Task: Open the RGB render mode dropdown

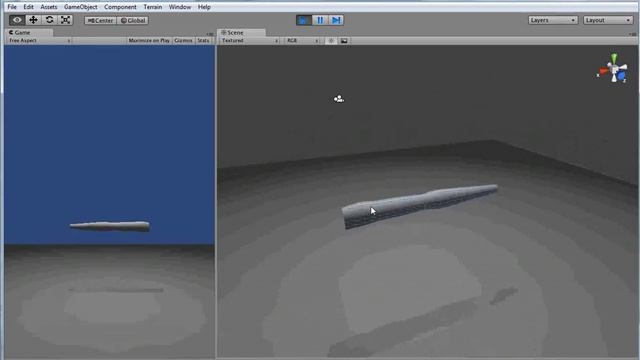Action: coord(302,40)
